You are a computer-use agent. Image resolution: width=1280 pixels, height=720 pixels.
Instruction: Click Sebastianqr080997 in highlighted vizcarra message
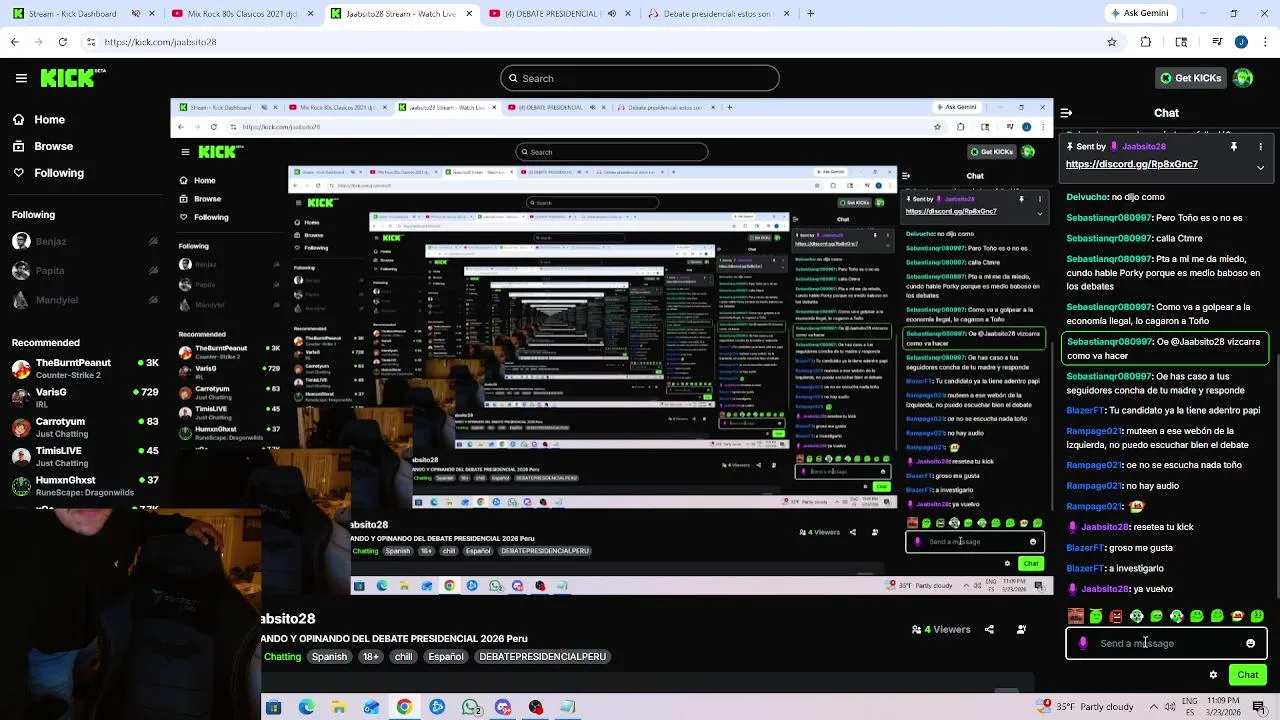coord(1109,342)
